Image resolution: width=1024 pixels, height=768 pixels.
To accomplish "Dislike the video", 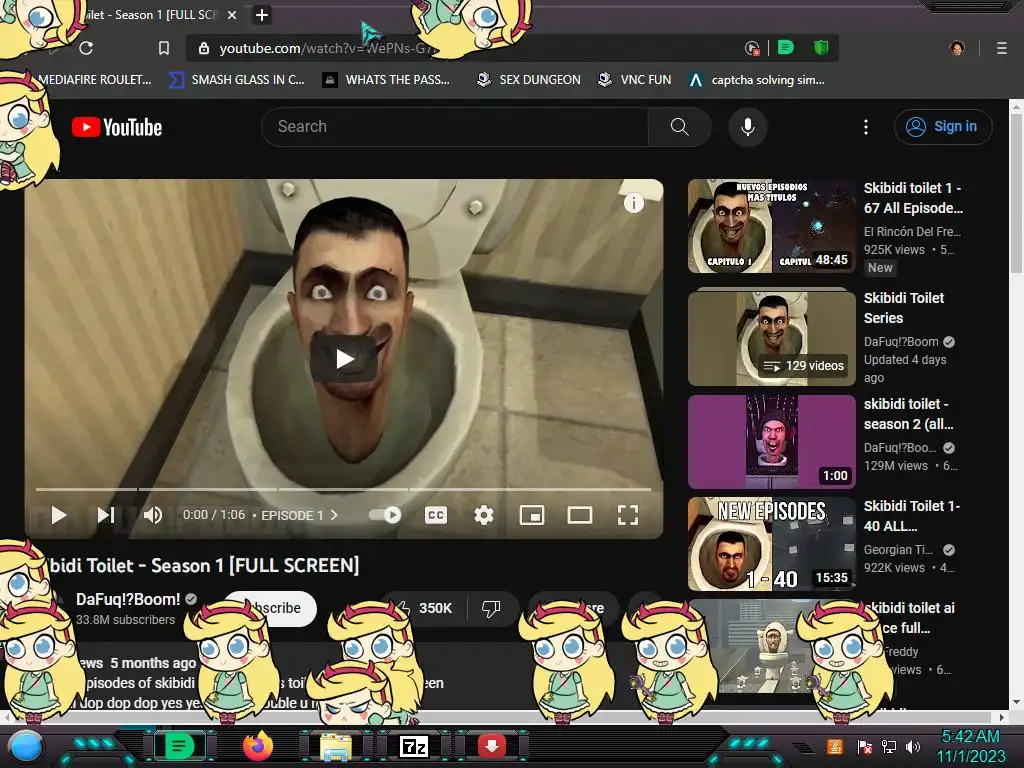I will [491, 608].
